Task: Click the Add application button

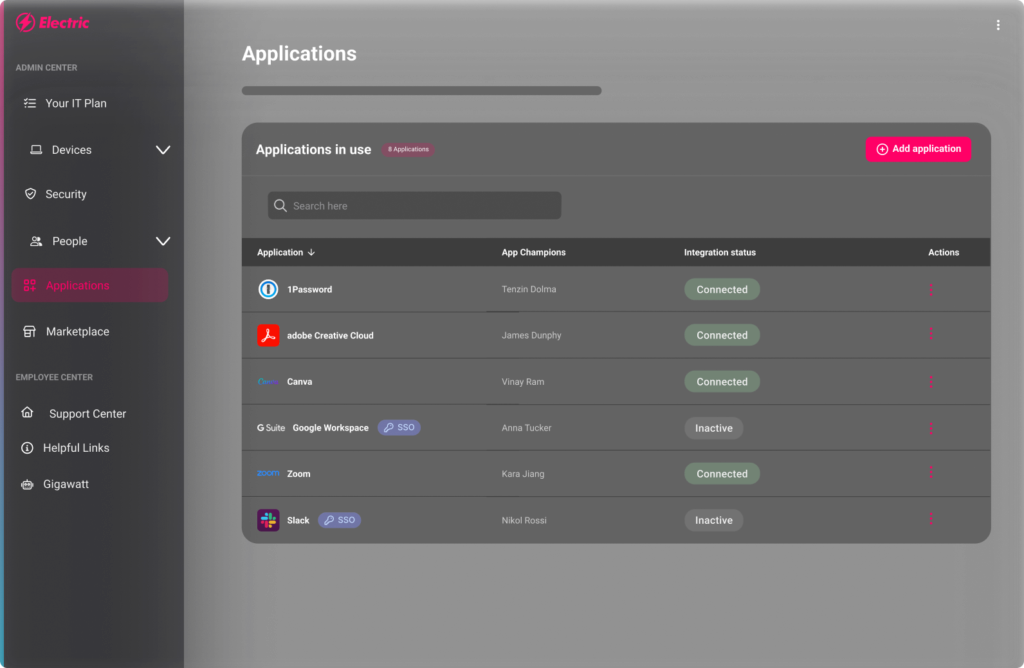Action: [x=918, y=149]
